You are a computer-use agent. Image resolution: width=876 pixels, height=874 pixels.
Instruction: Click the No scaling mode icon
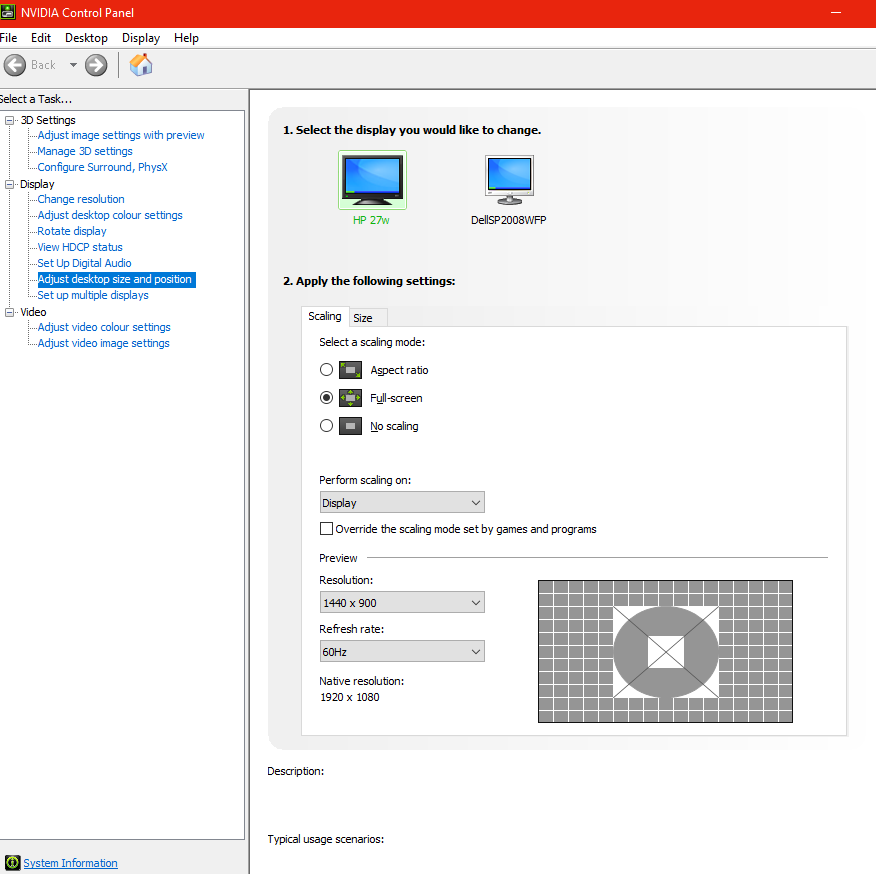(350, 426)
